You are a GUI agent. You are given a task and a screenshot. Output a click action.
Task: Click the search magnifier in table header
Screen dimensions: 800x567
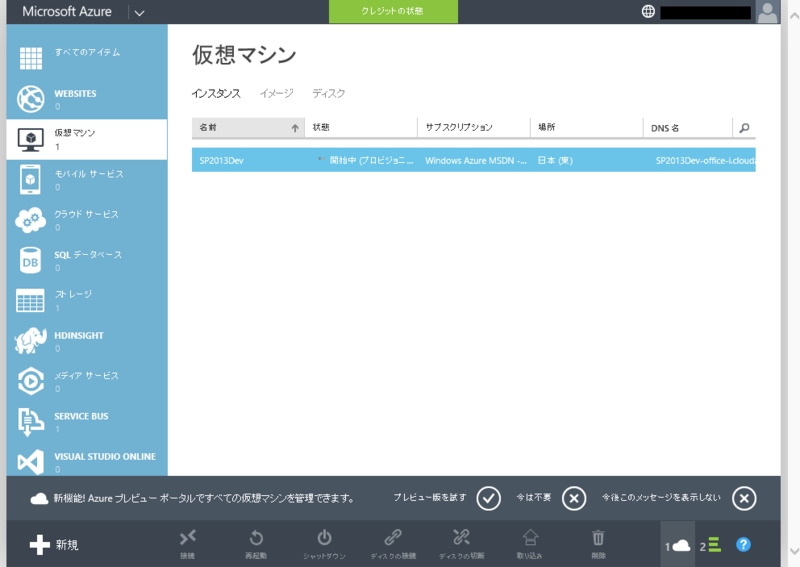click(x=744, y=128)
